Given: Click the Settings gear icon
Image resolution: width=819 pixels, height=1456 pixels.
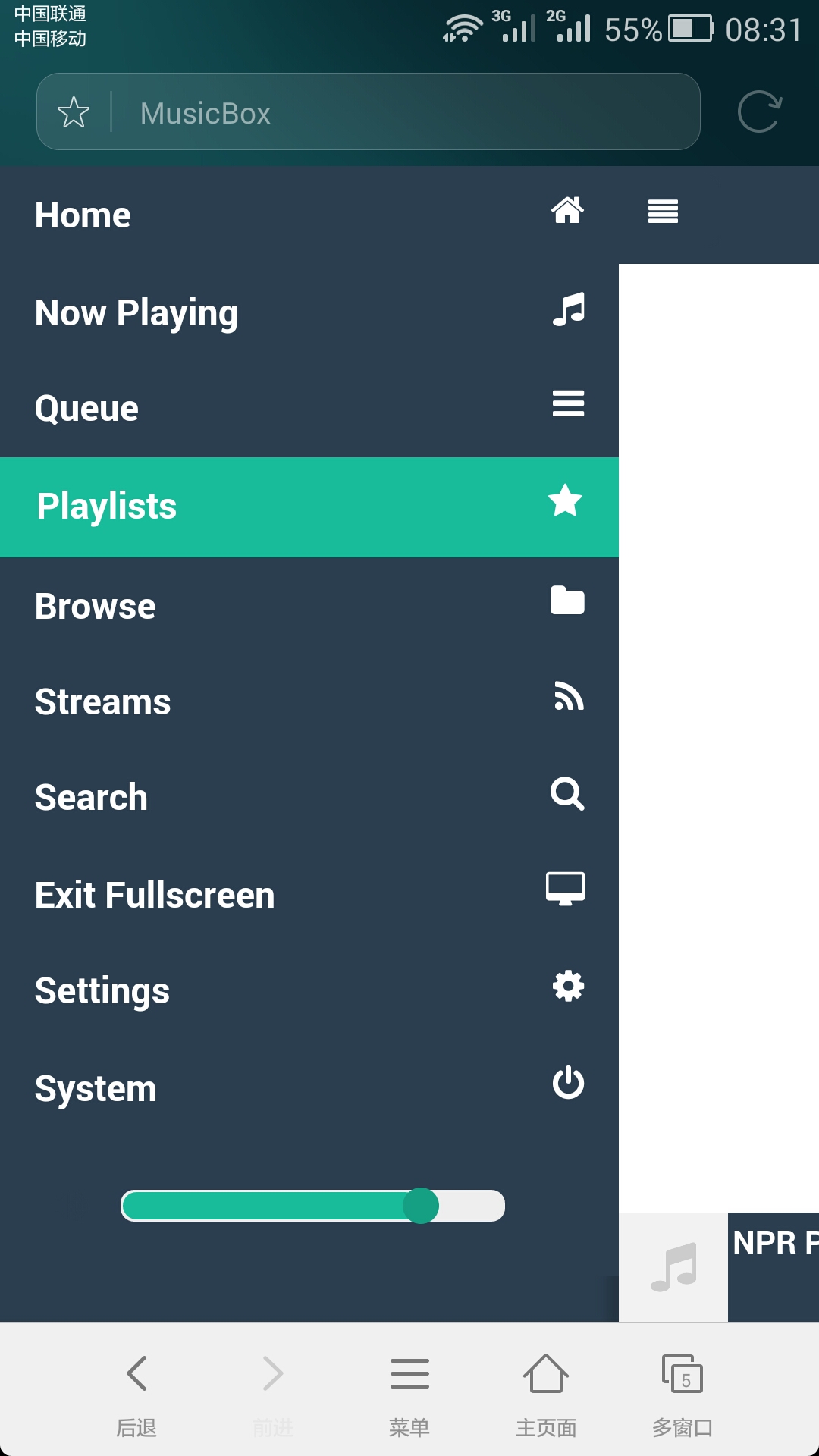Looking at the screenshot, I should click(568, 986).
